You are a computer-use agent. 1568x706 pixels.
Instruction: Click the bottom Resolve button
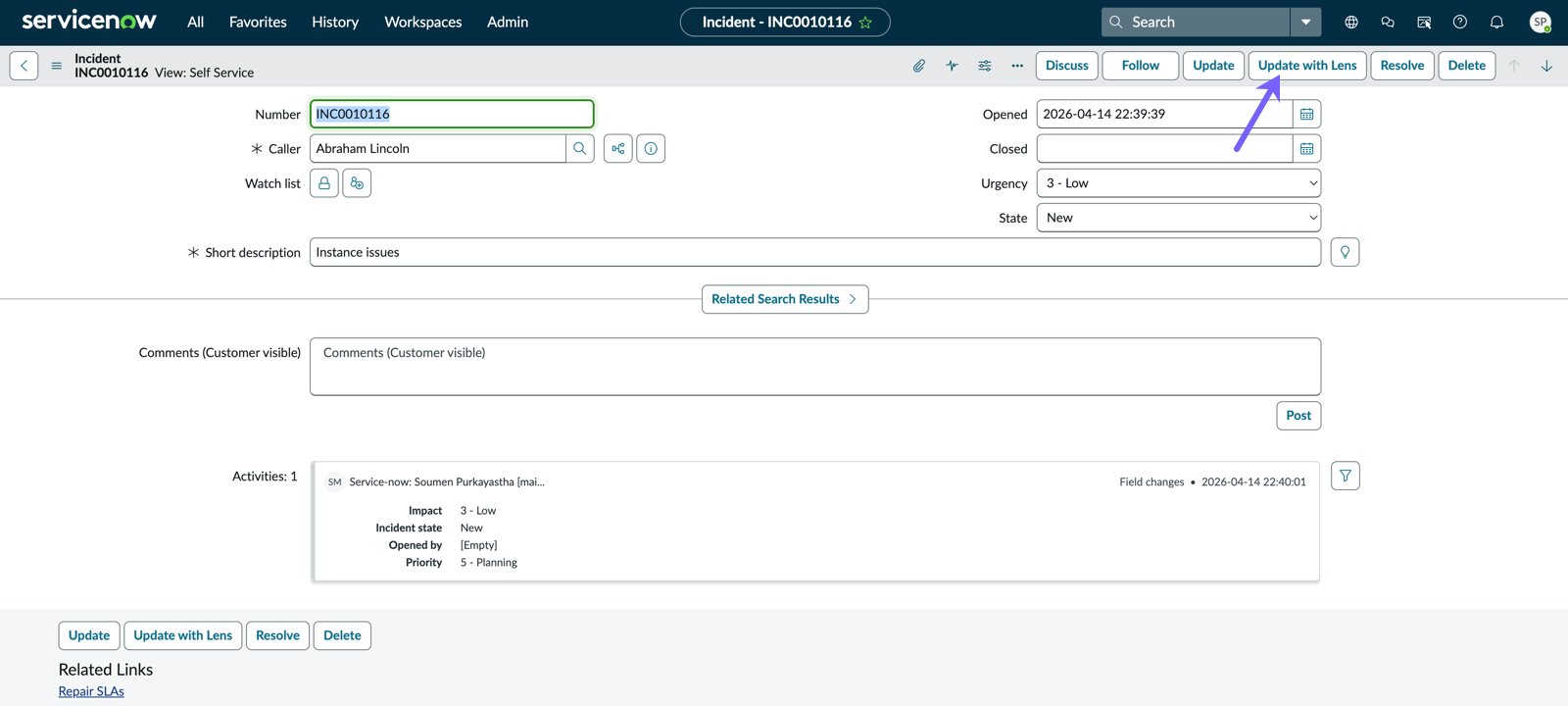click(x=277, y=635)
